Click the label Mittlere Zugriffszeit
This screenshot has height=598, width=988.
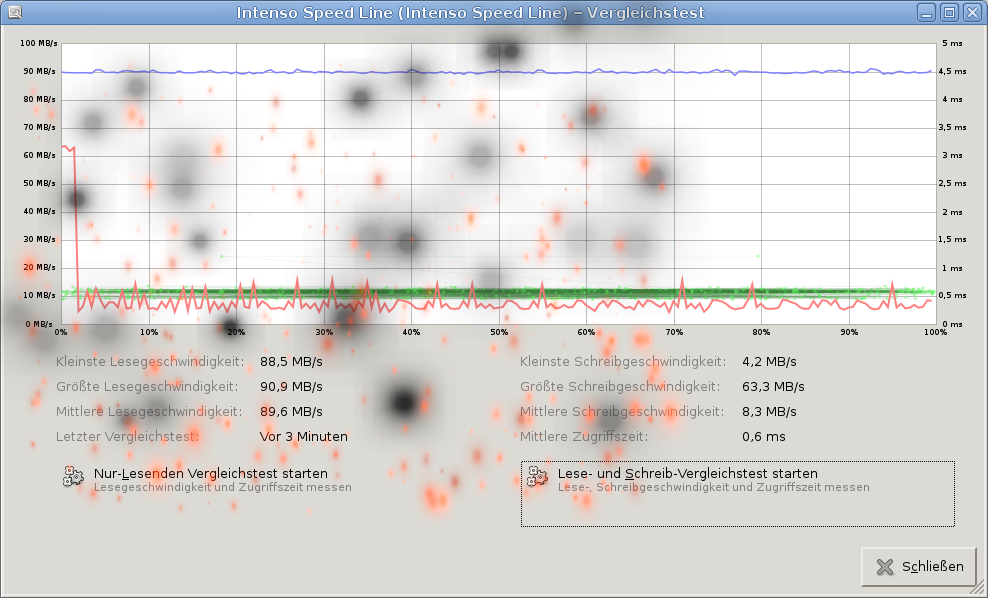(584, 436)
